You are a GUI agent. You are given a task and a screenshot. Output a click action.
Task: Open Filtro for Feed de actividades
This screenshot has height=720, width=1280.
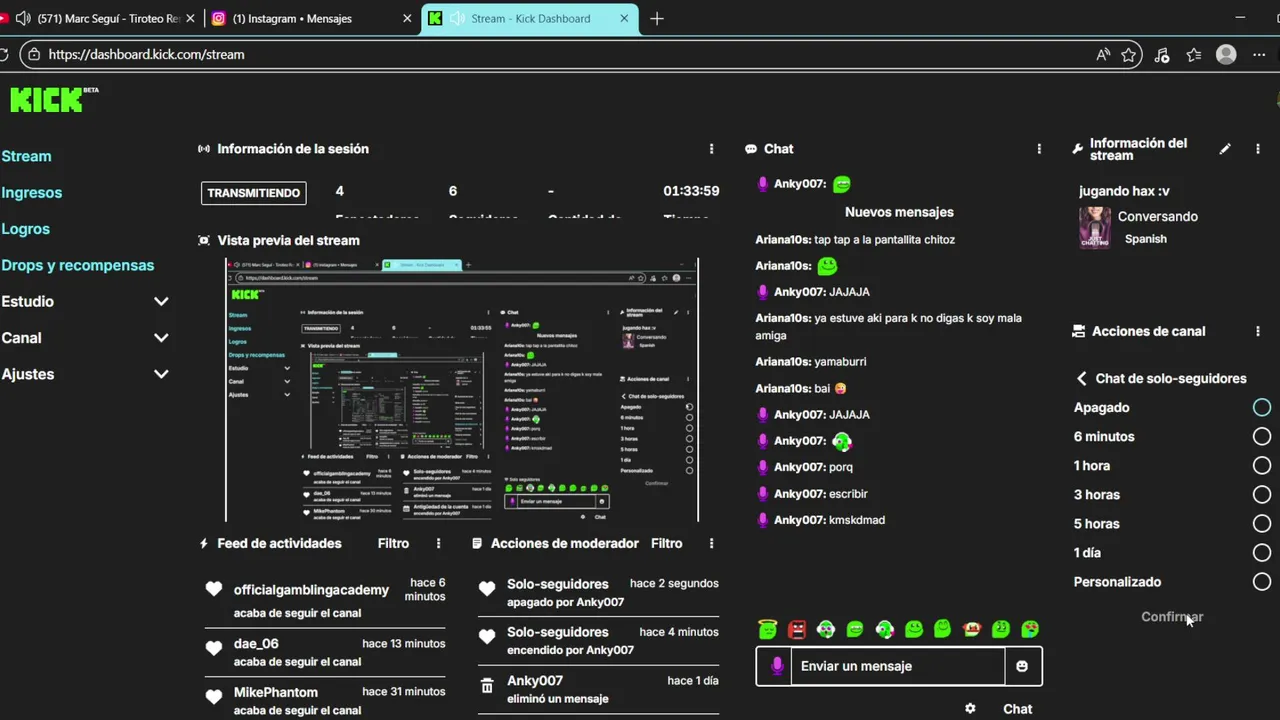(x=393, y=543)
